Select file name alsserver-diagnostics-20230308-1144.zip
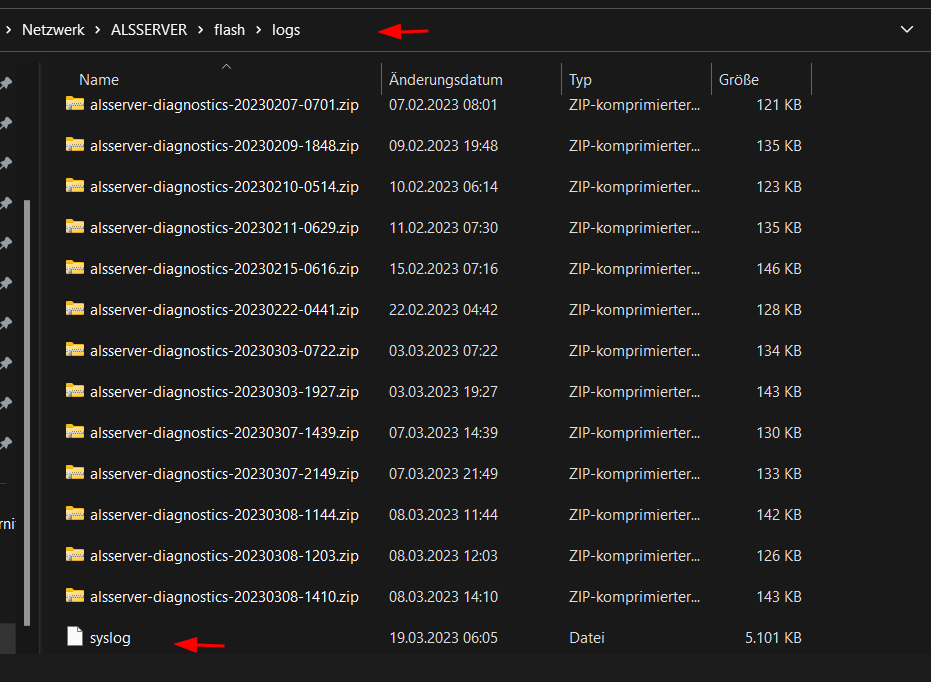 pyautogui.click(x=224, y=515)
